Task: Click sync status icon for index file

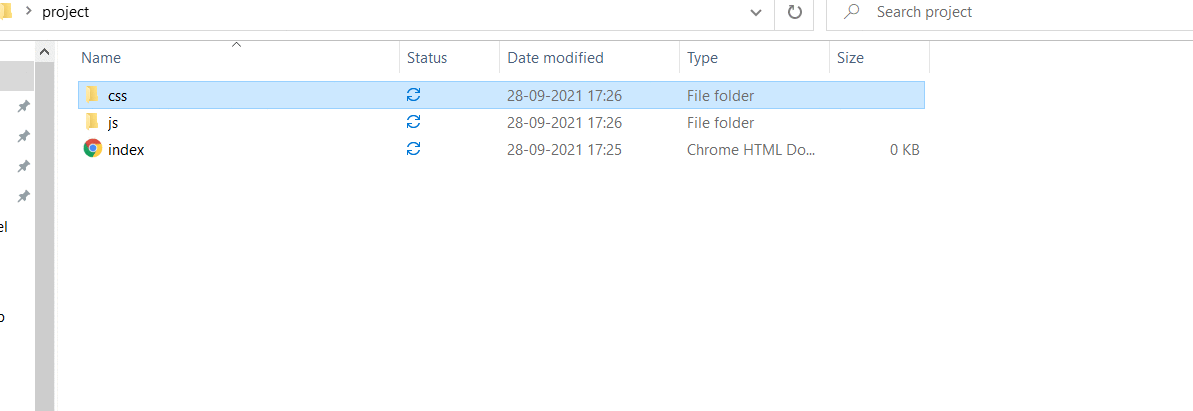Action: tap(414, 149)
